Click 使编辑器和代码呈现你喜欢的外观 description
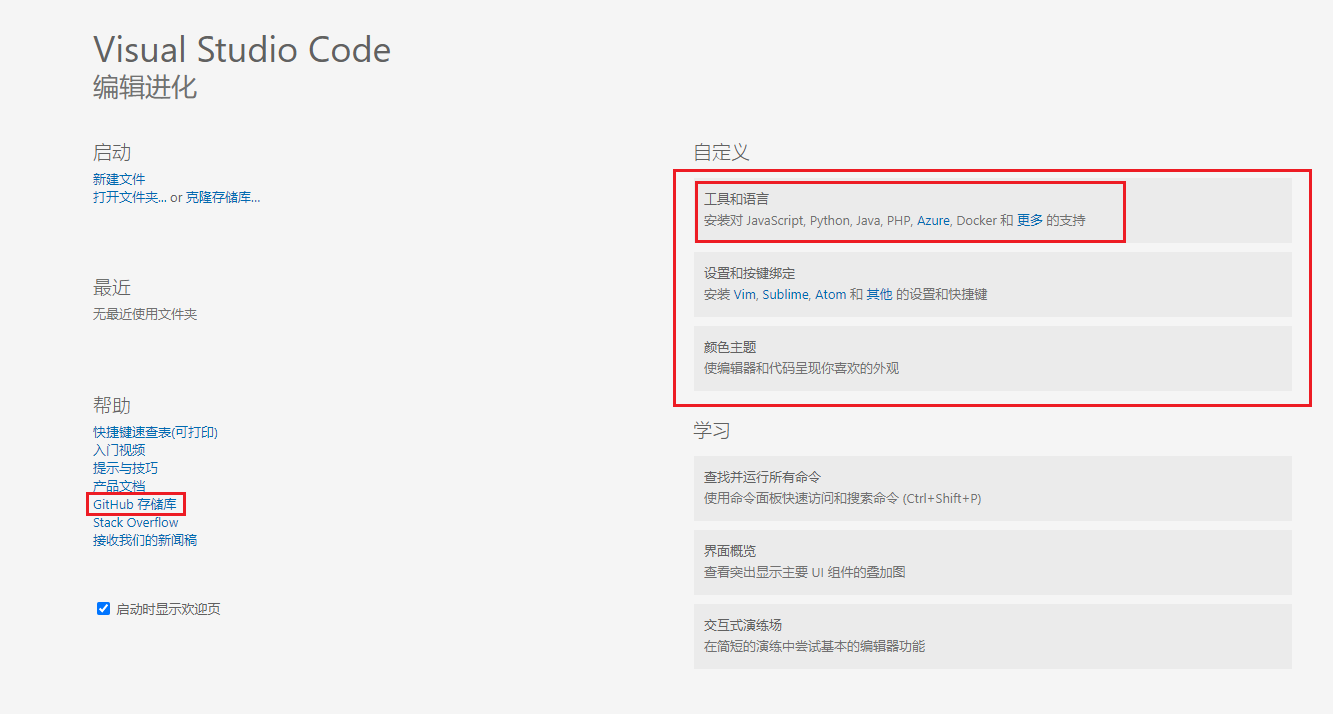 pyautogui.click(x=801, y=368)
